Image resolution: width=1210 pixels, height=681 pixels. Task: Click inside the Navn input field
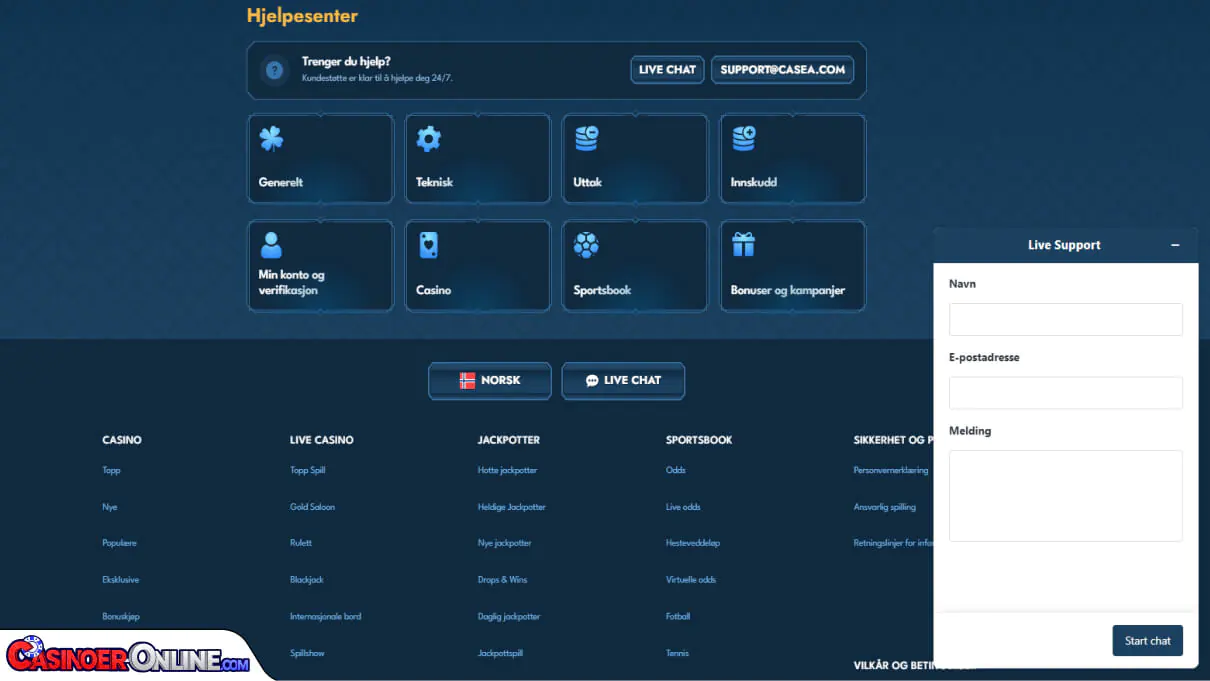[1065, 319]
